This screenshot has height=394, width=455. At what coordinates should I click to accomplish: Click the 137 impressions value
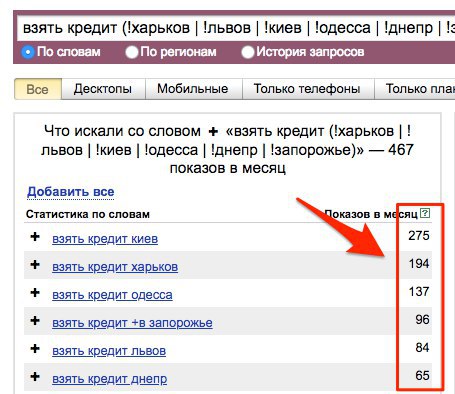[419, 292]
